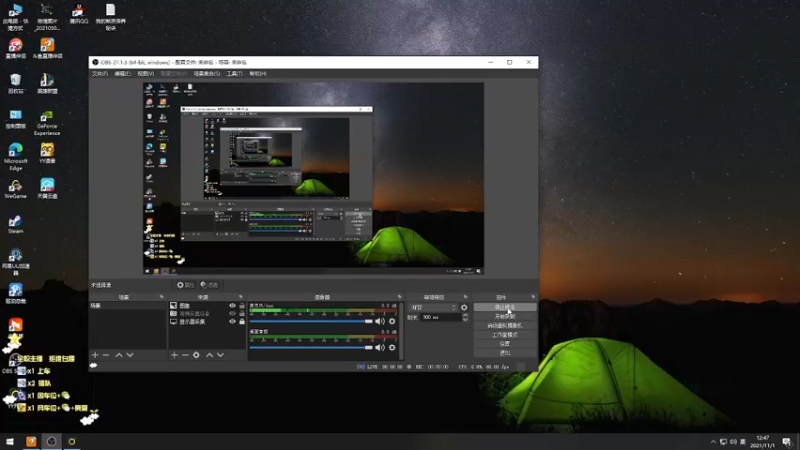Hide the display capture source eye icon
800x450 pixels.
pos(232,322)
